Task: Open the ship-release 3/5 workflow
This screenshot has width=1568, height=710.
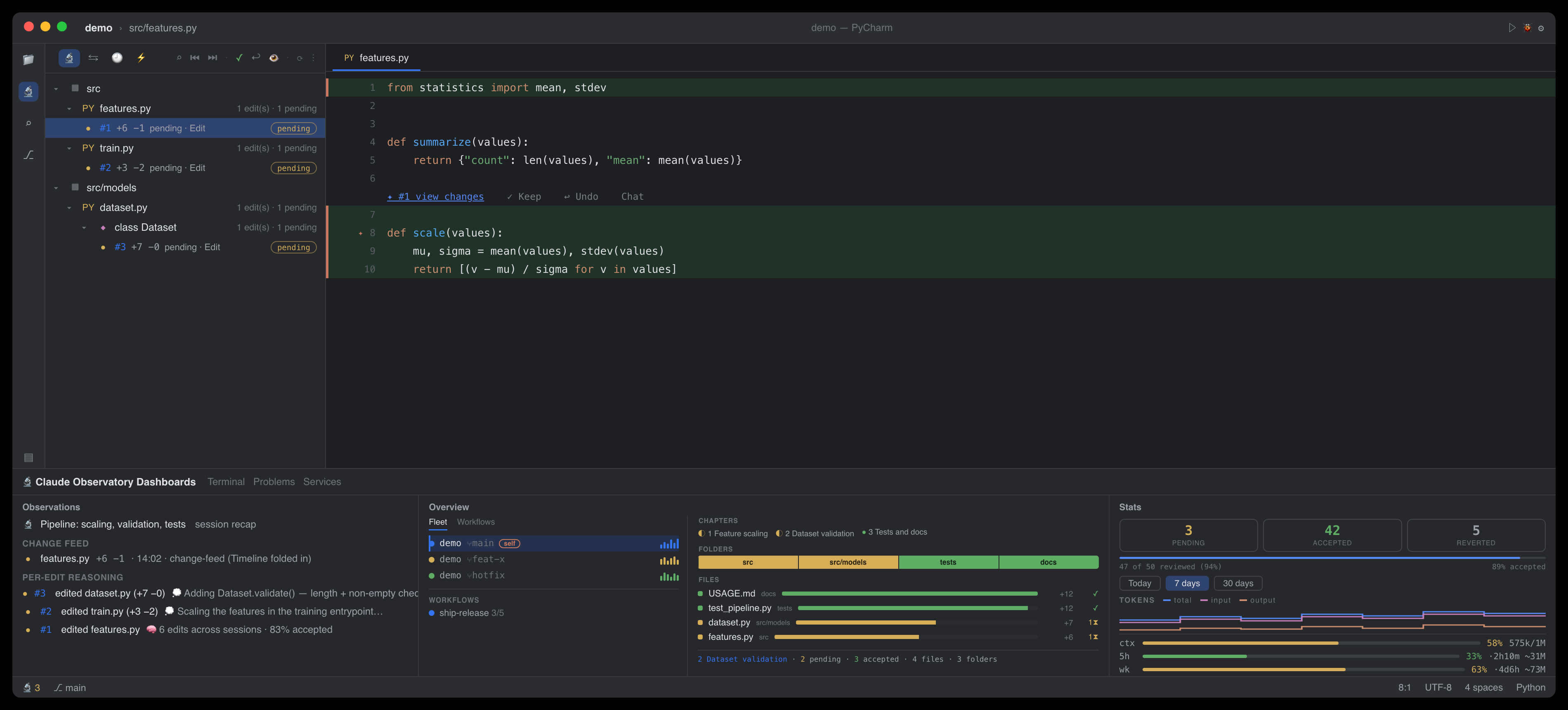Action: (x=466, y=613)
